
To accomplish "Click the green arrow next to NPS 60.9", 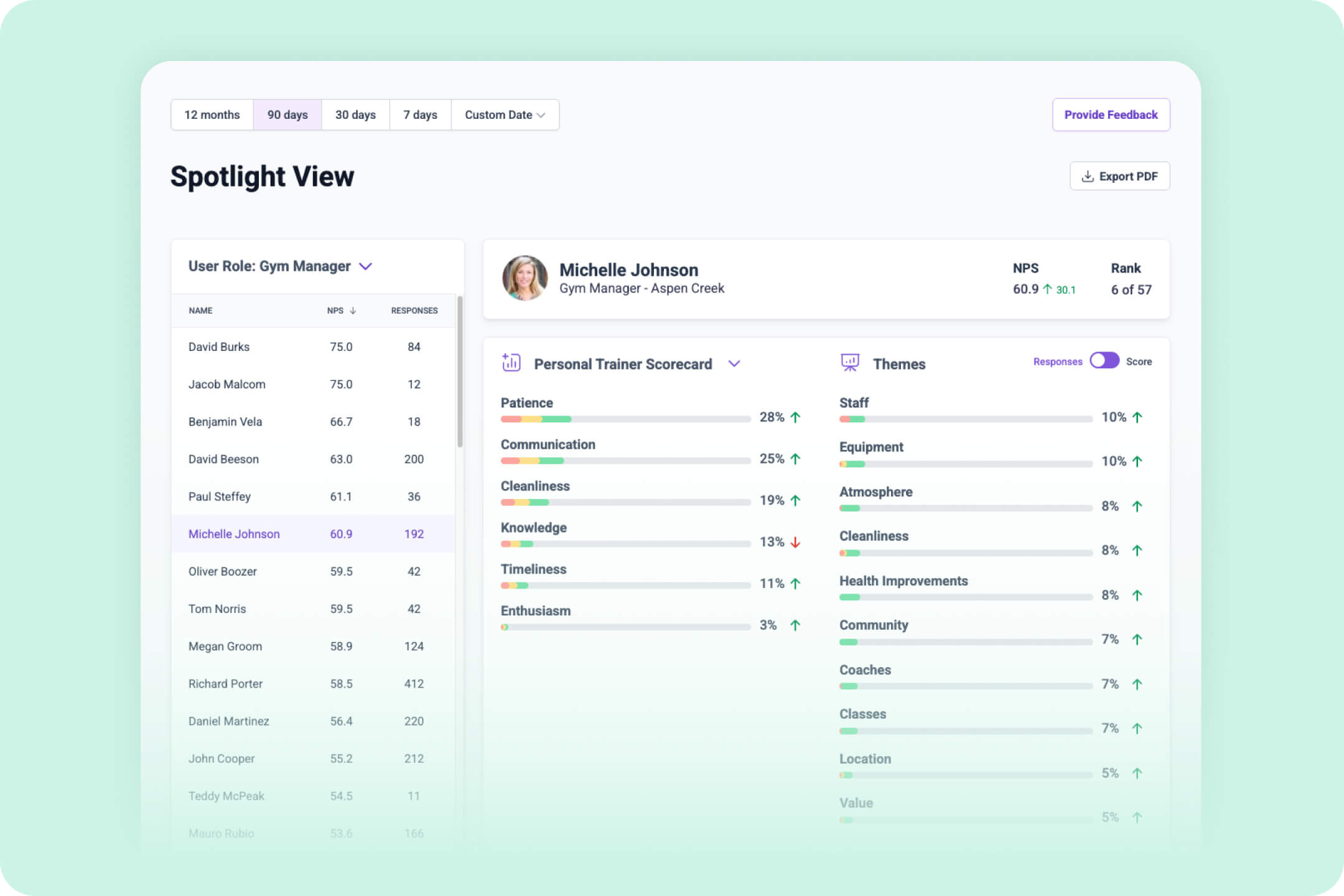I will pos(1047,289).
